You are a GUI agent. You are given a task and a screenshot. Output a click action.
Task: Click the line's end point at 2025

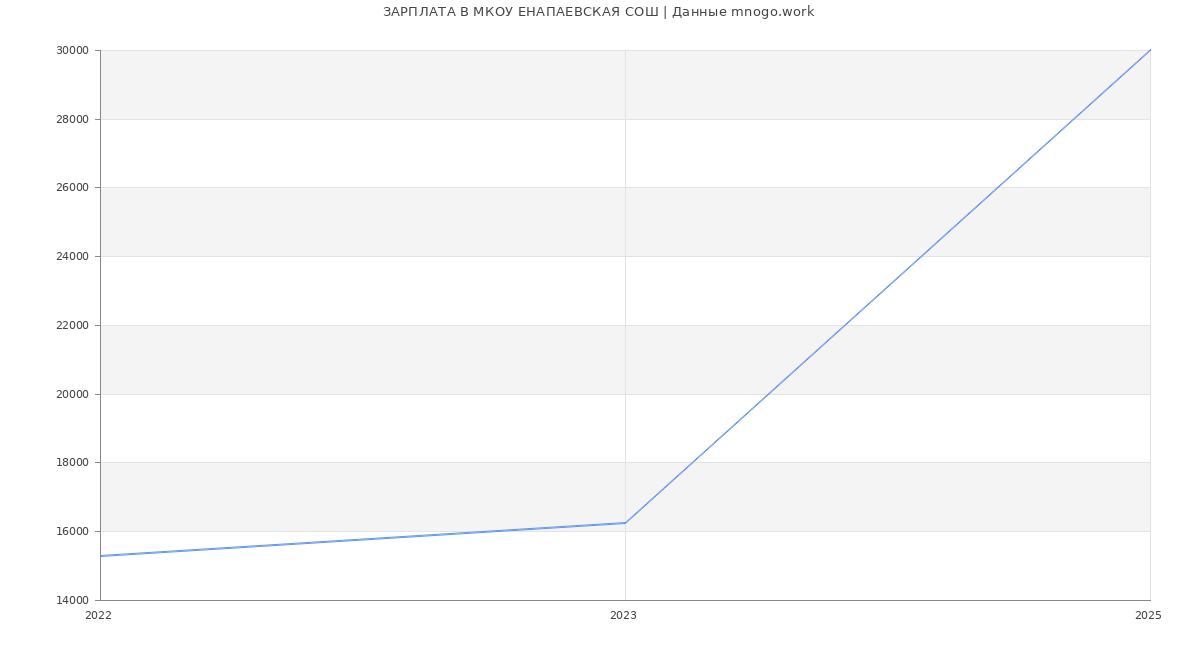[x=1150, y=50]
